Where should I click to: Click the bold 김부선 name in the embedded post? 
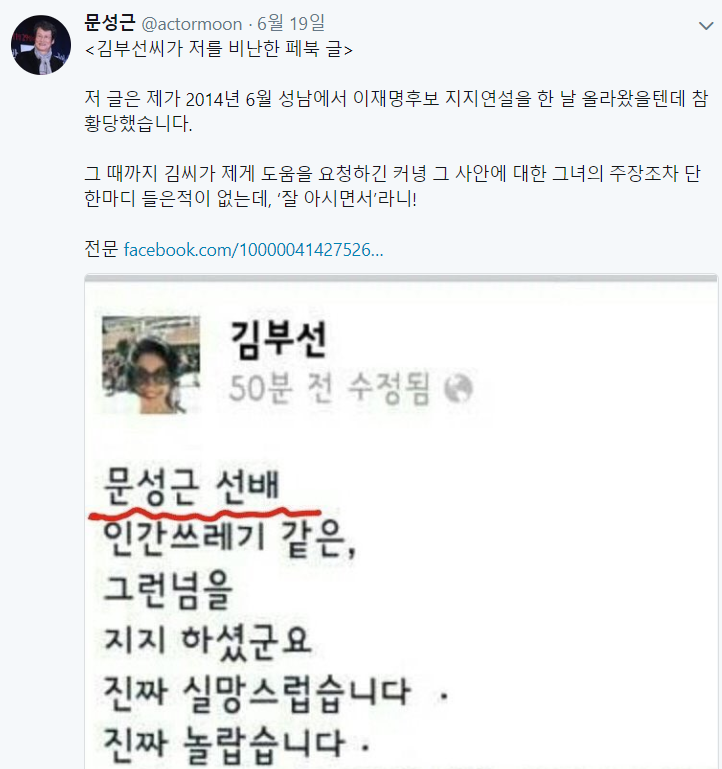pos(279,339)
